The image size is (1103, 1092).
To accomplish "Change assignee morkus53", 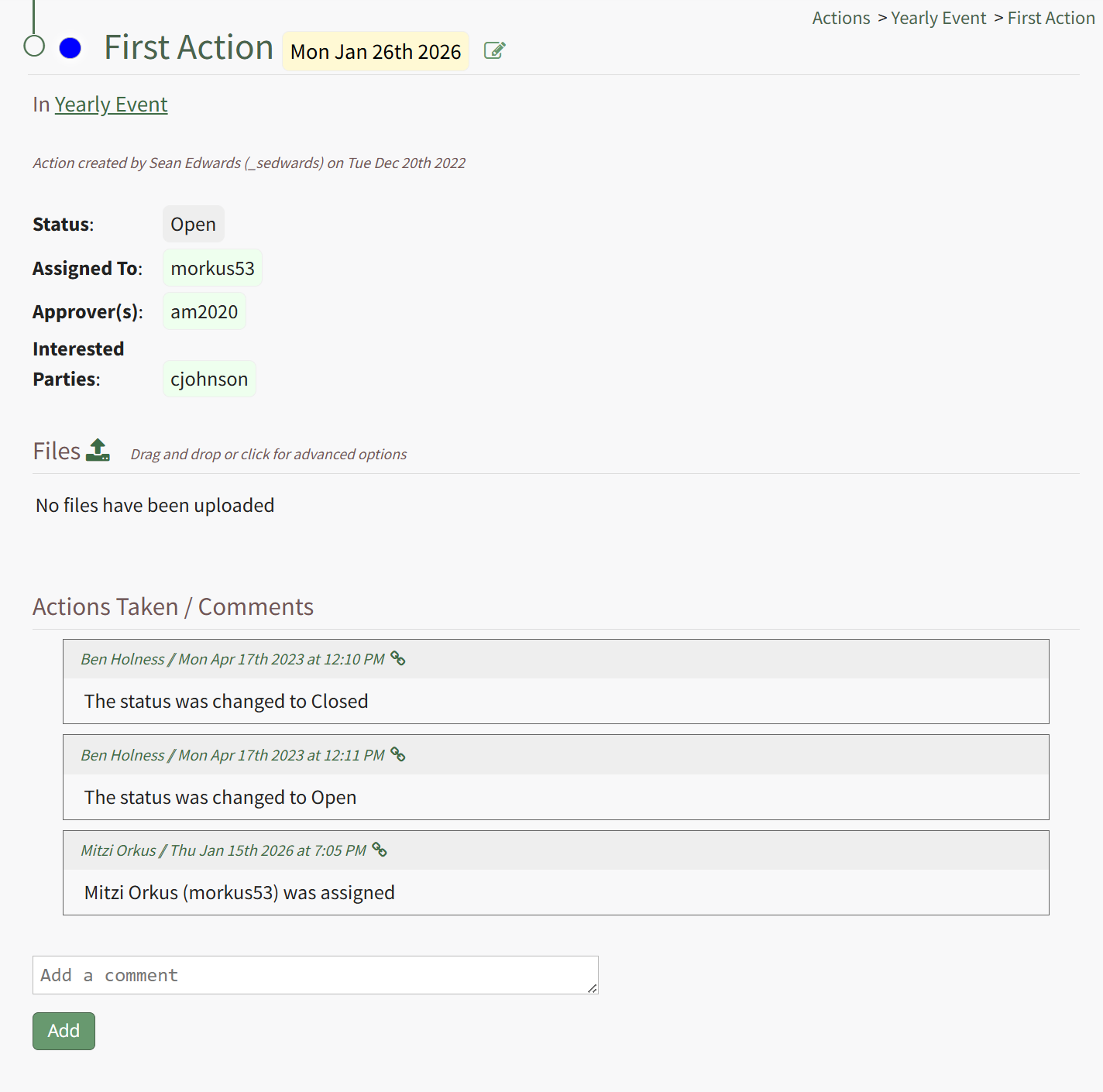I will [212, 269].
